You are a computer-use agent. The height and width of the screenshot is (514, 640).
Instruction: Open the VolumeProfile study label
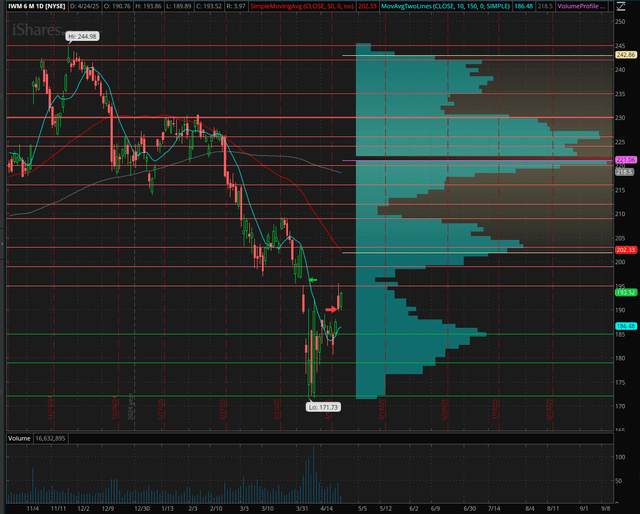tap(581, 6)
